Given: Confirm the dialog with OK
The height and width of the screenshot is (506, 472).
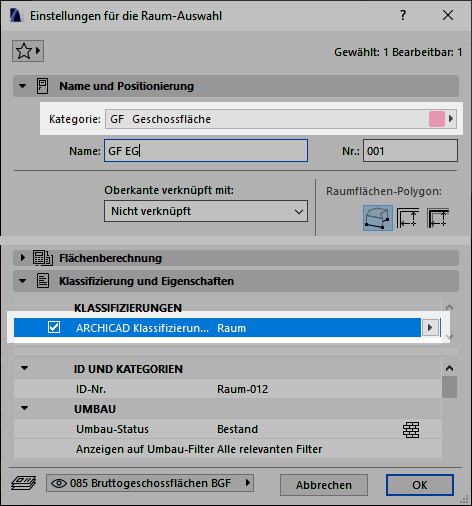Looking at the screenshot, I should 420,485.
